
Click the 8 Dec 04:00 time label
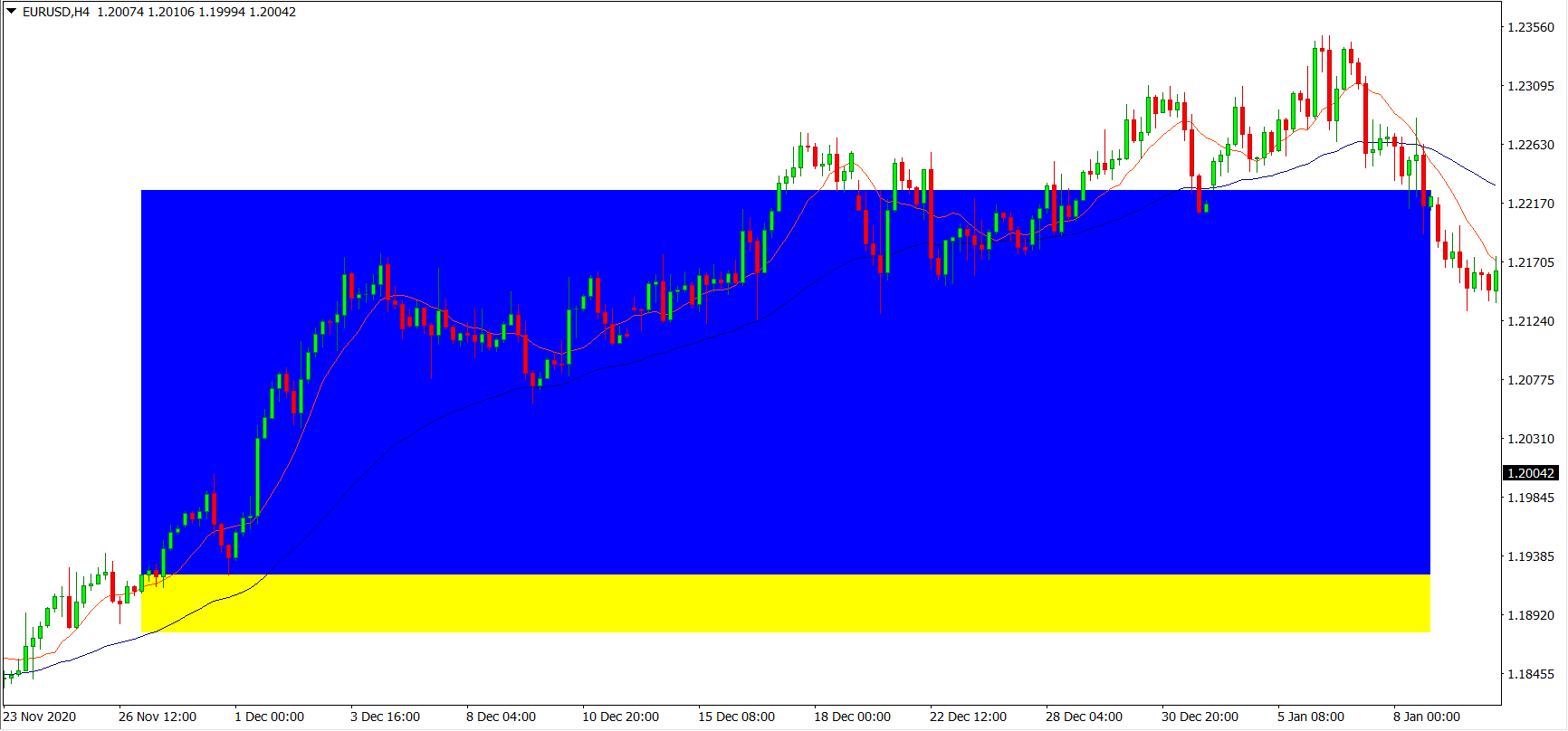pyautogui.click(x=502, y=717)
